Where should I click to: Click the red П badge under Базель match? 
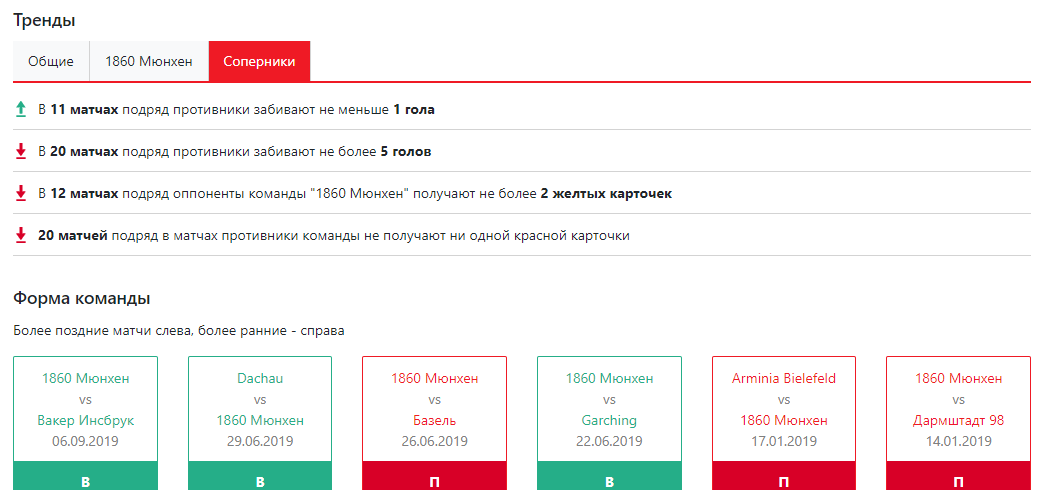434,480
